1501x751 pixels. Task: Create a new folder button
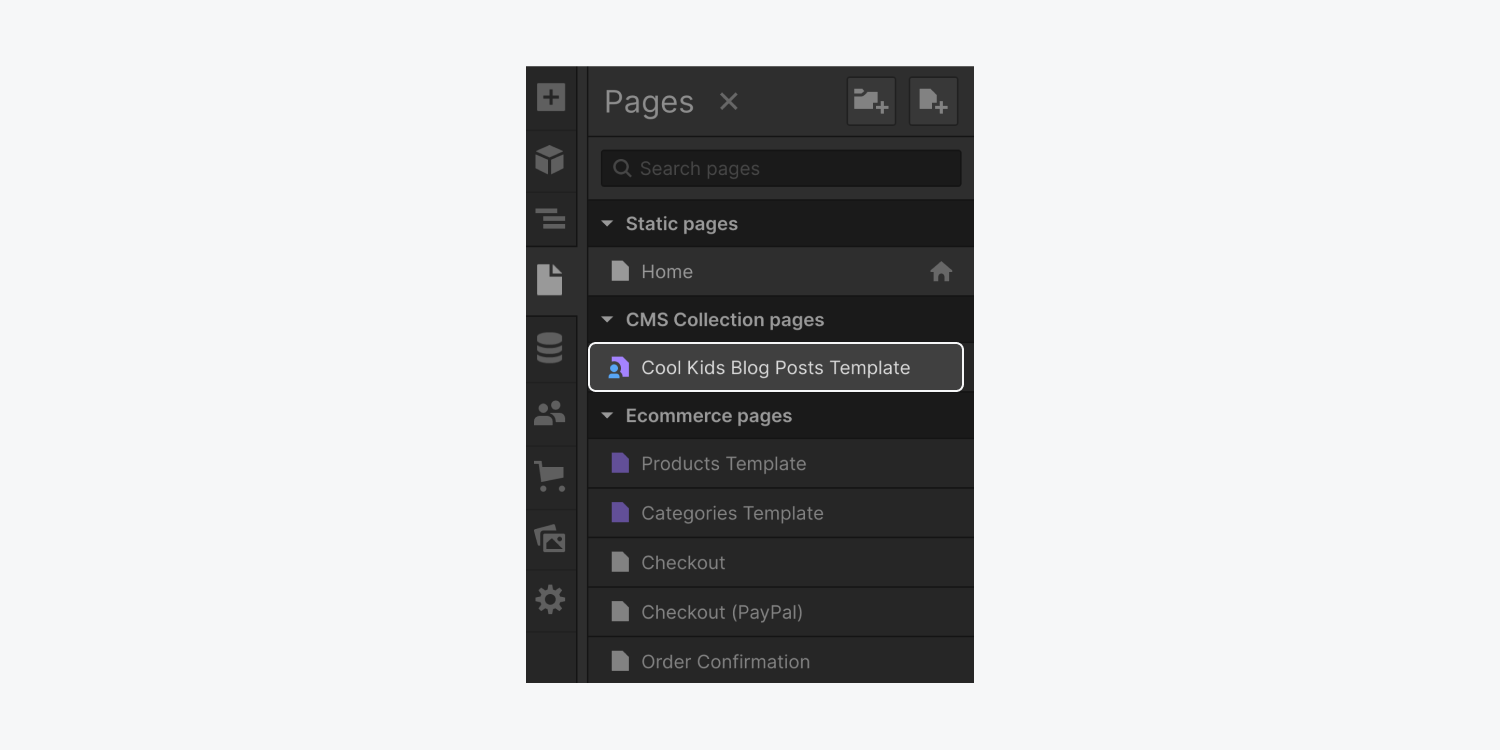tap(870, 101)
